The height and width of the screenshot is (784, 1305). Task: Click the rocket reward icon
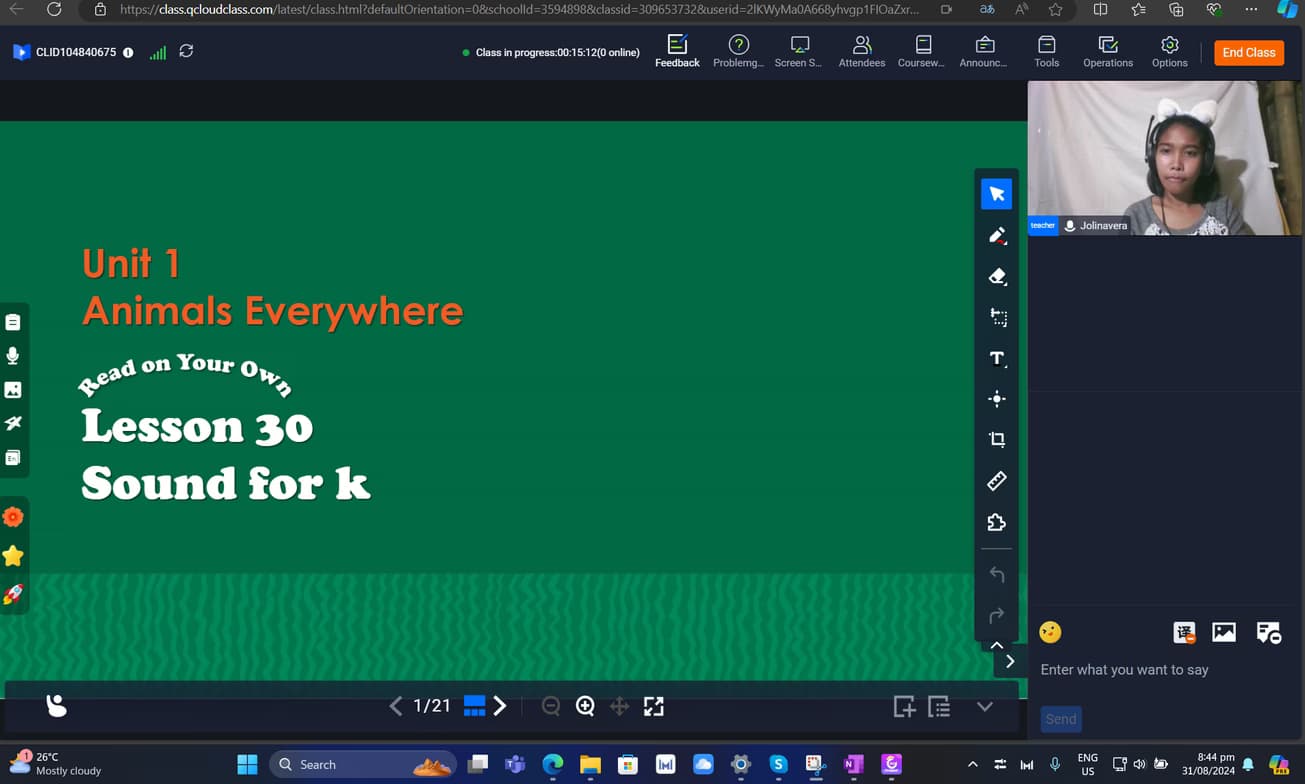13,594
